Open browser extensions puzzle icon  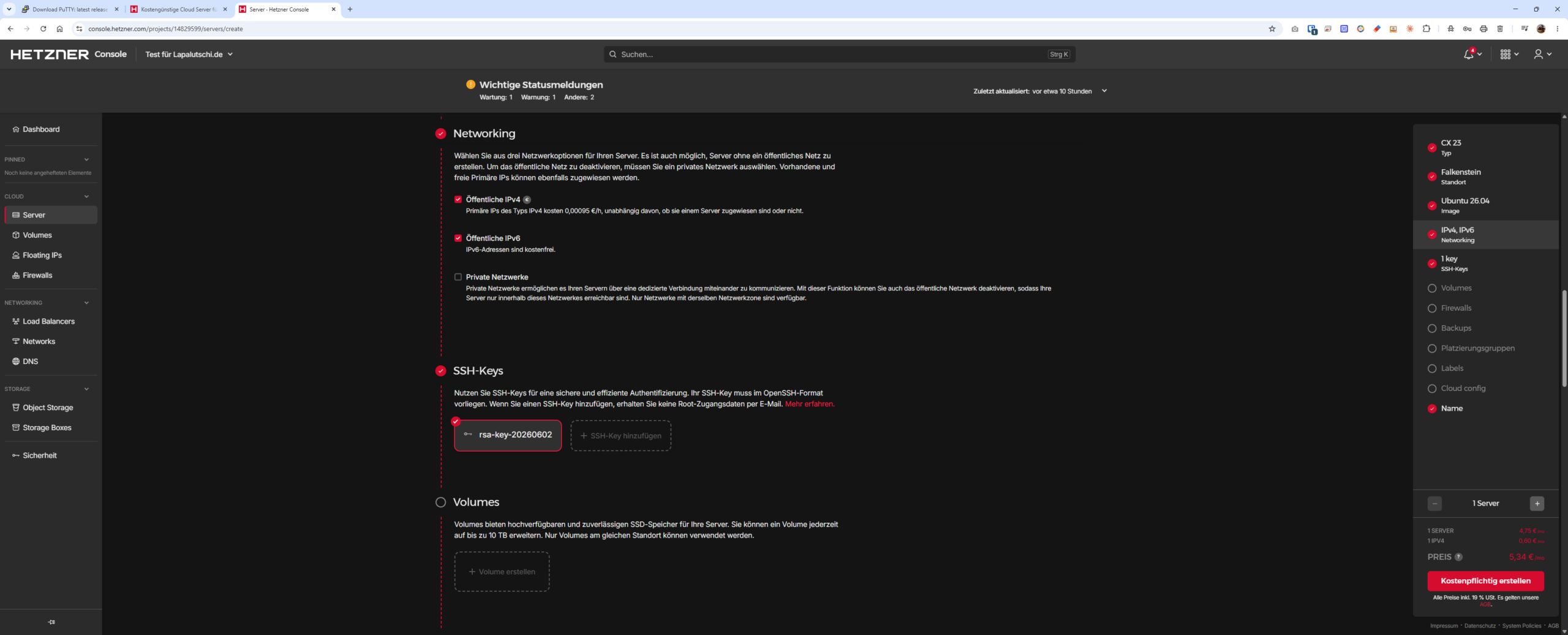(x=1427, y=29)
